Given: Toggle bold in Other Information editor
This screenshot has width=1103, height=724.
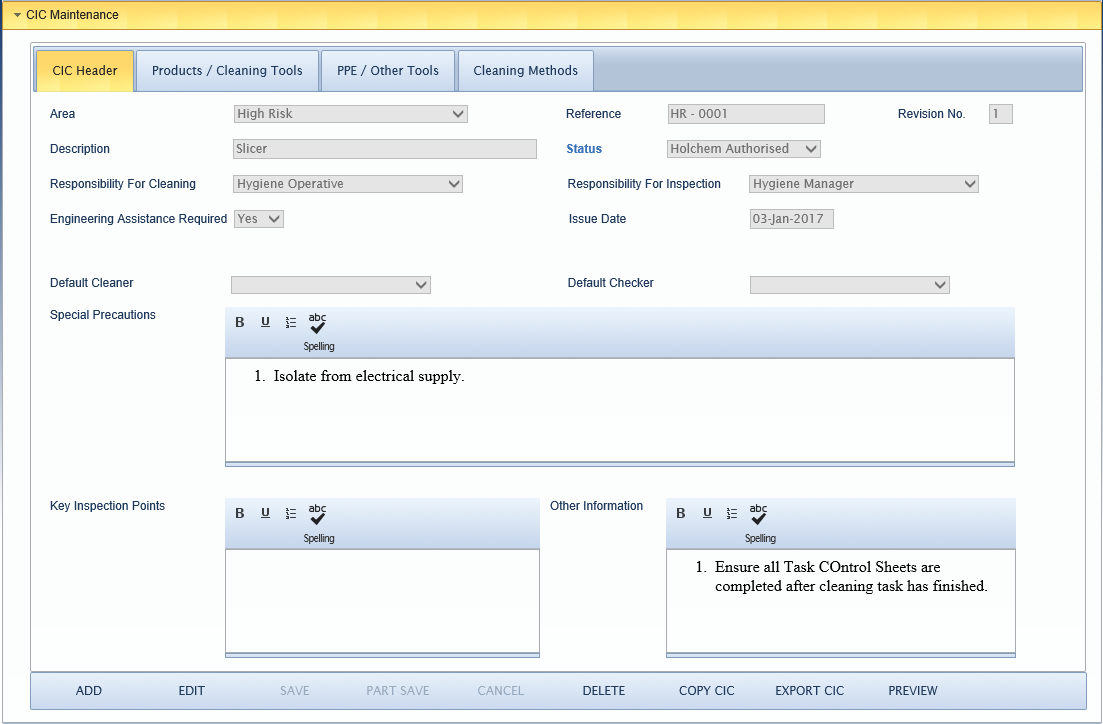Looking at the screenshot, I should coord(681,513).
